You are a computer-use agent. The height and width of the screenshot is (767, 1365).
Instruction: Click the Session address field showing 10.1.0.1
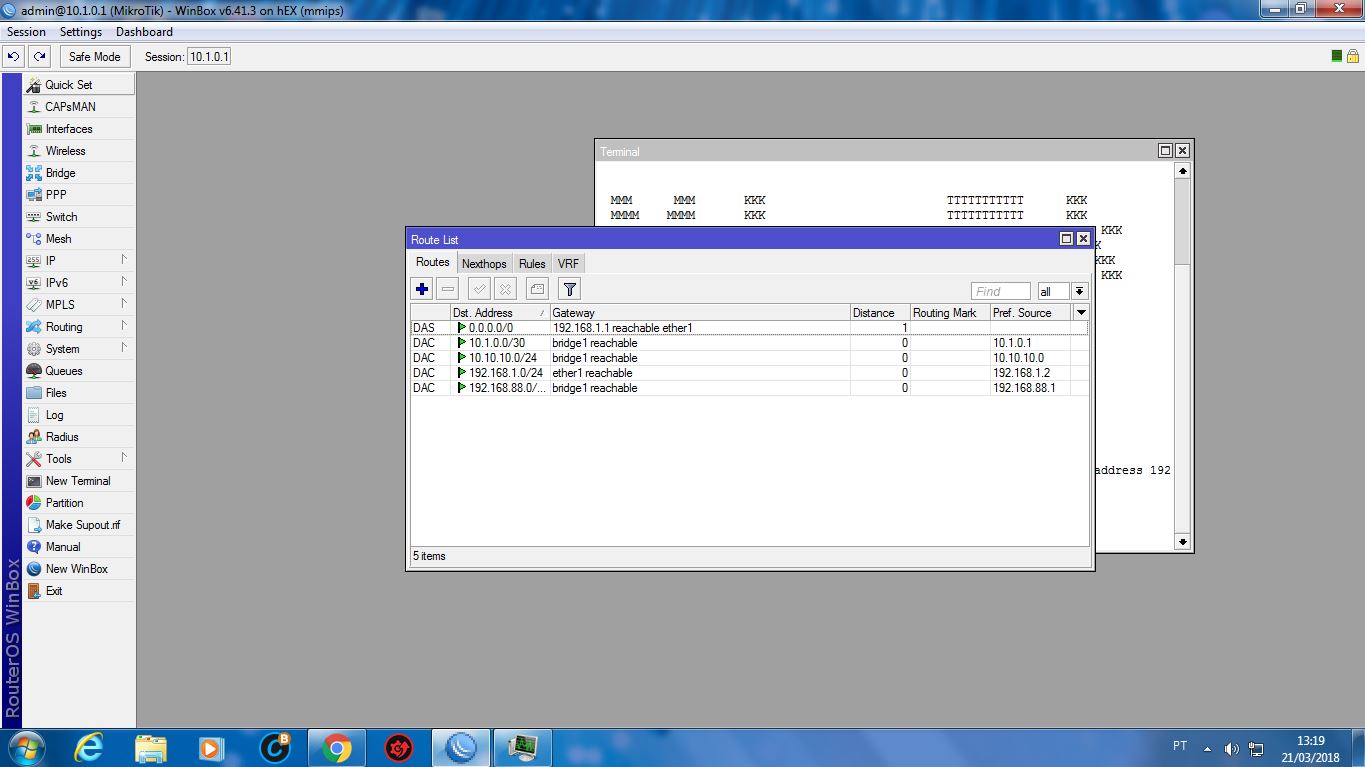[x=209, y=57]
